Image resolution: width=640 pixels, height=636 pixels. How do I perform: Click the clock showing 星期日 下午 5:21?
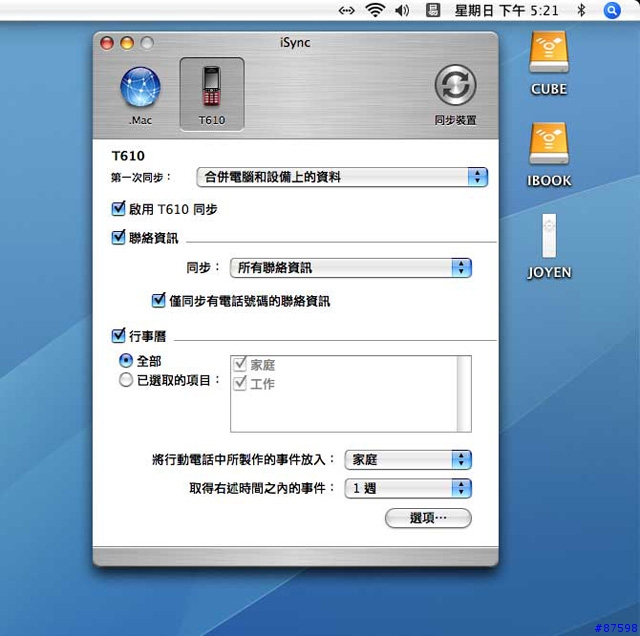(506, 11)
